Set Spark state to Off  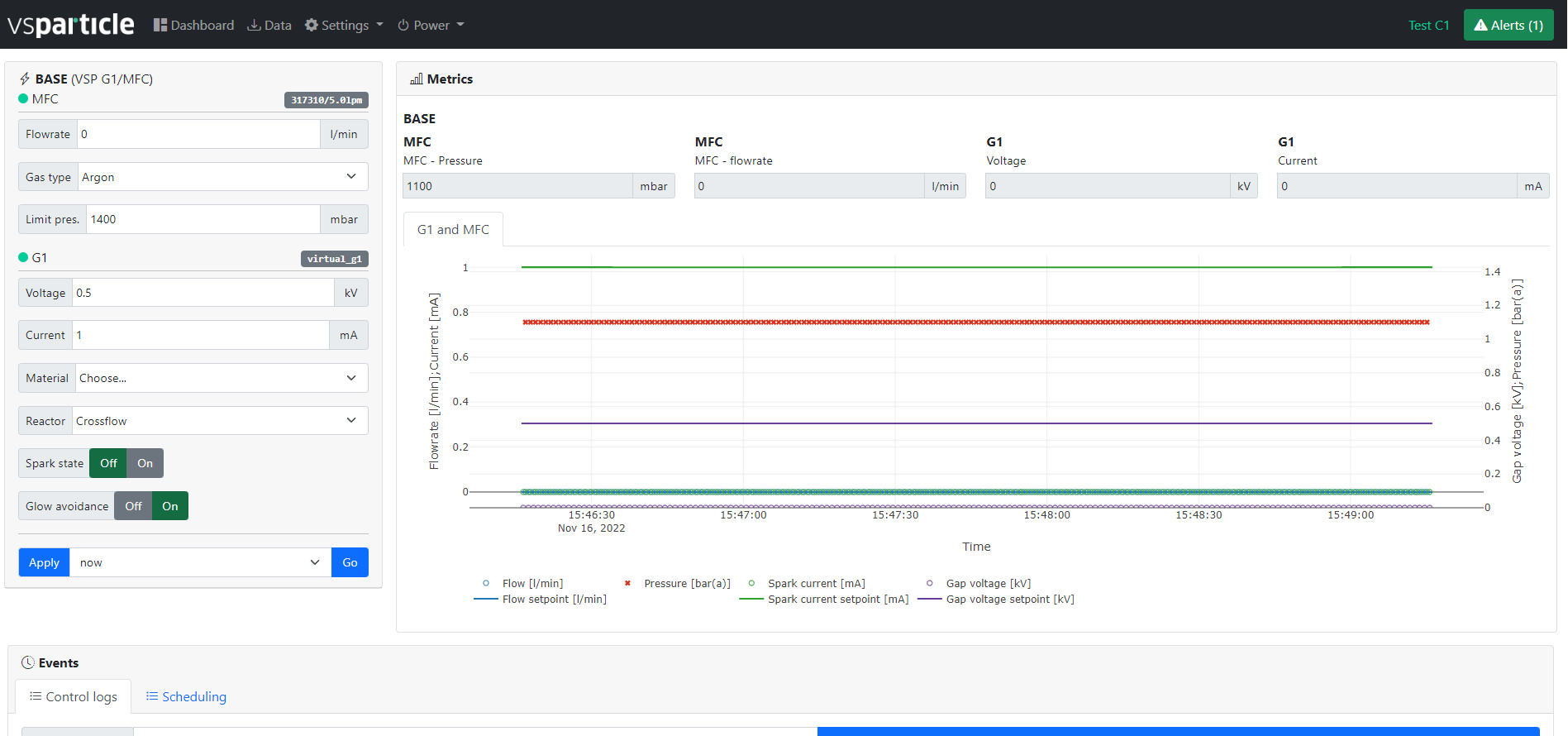tap(108, 463)
